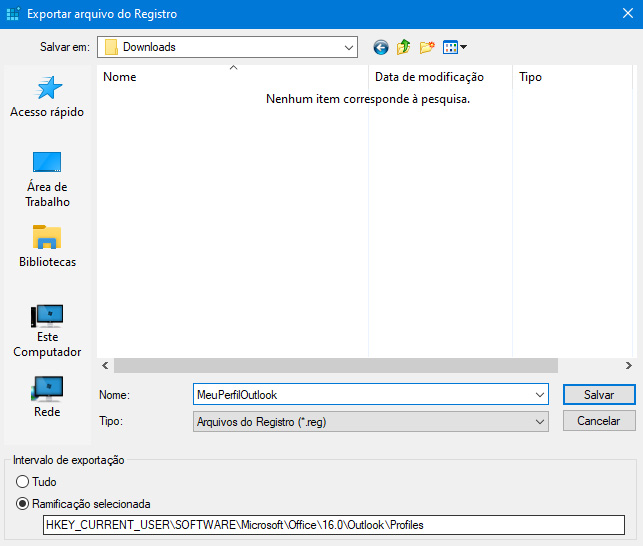Sort by Data de modificação column
The height and width of the screenshot is (546, 643).
(440, 77)
